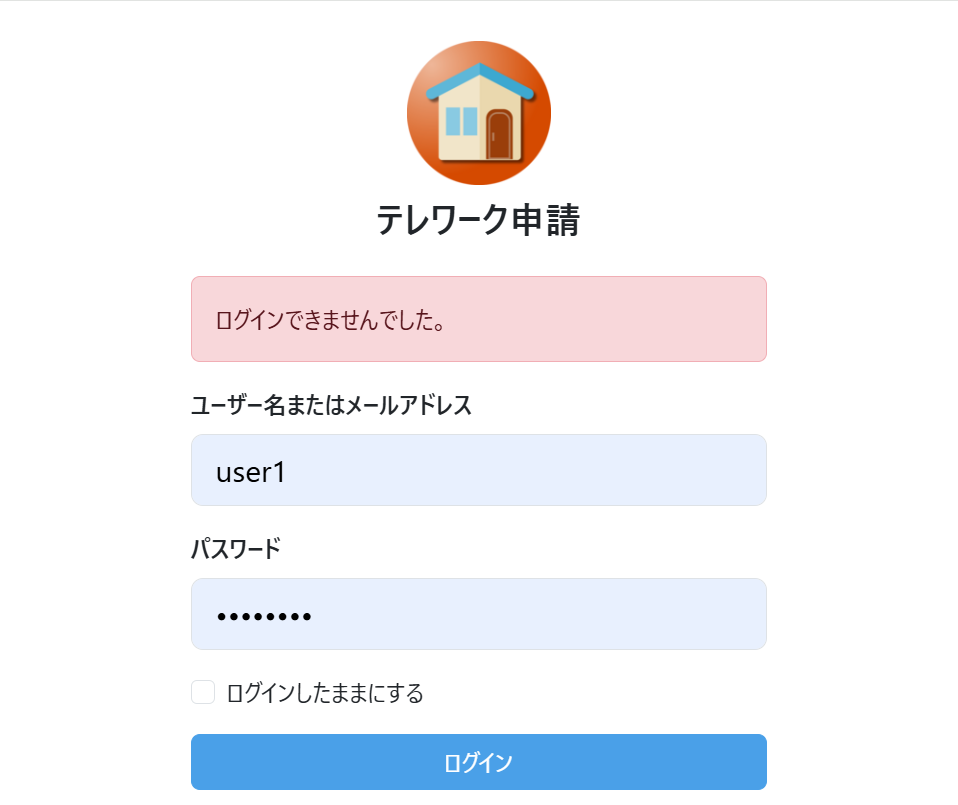Click the brown door in the house logo
The image size is (958, 805).
click(x=500, y=134)
